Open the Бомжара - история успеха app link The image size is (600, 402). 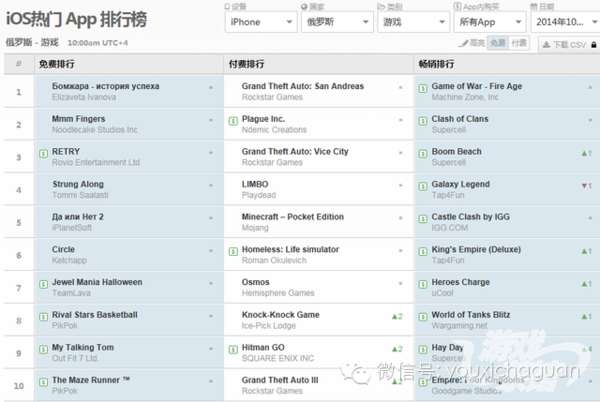106,86
